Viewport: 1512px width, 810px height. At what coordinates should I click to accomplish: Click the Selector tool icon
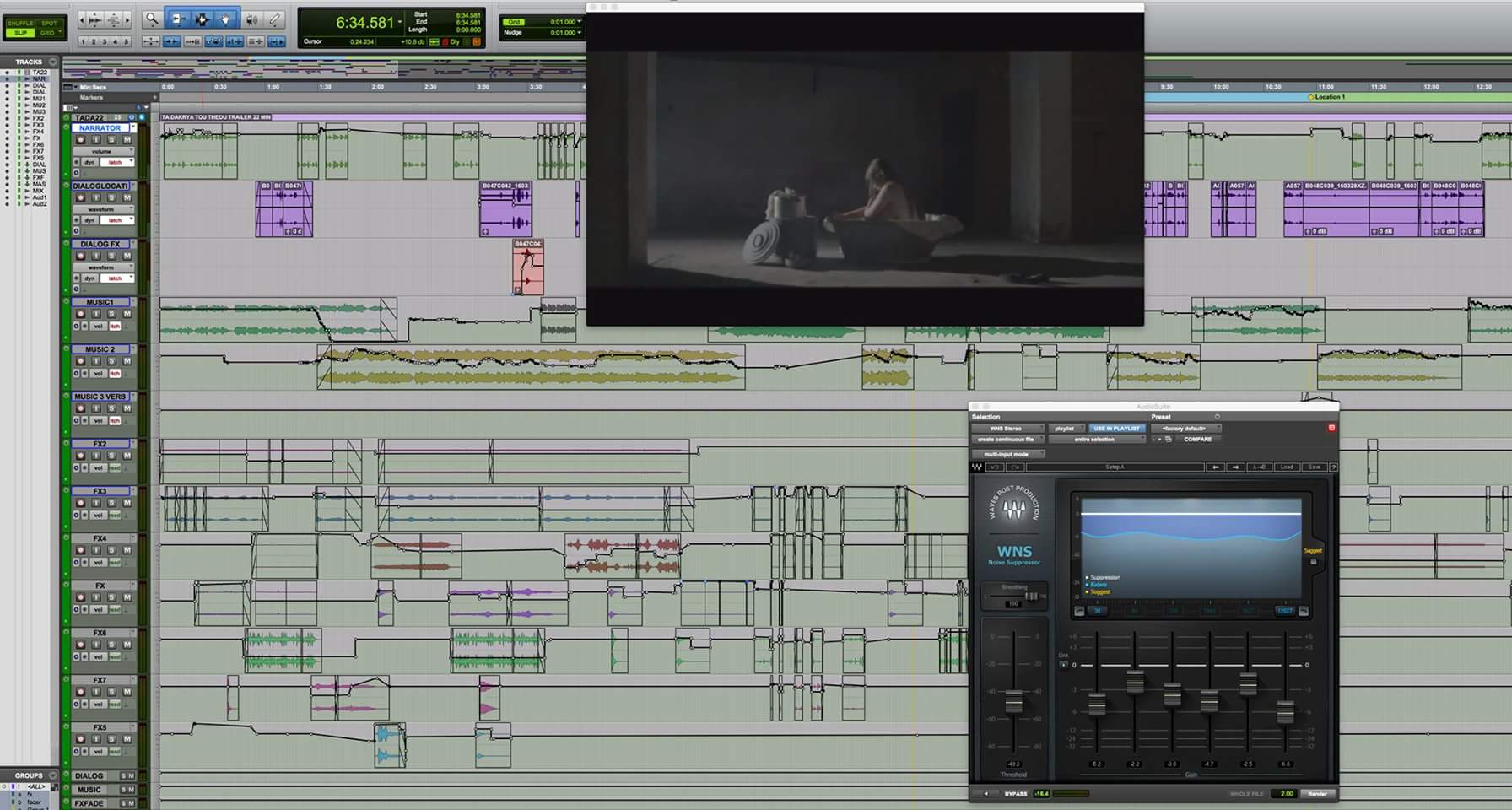[202, 19]
